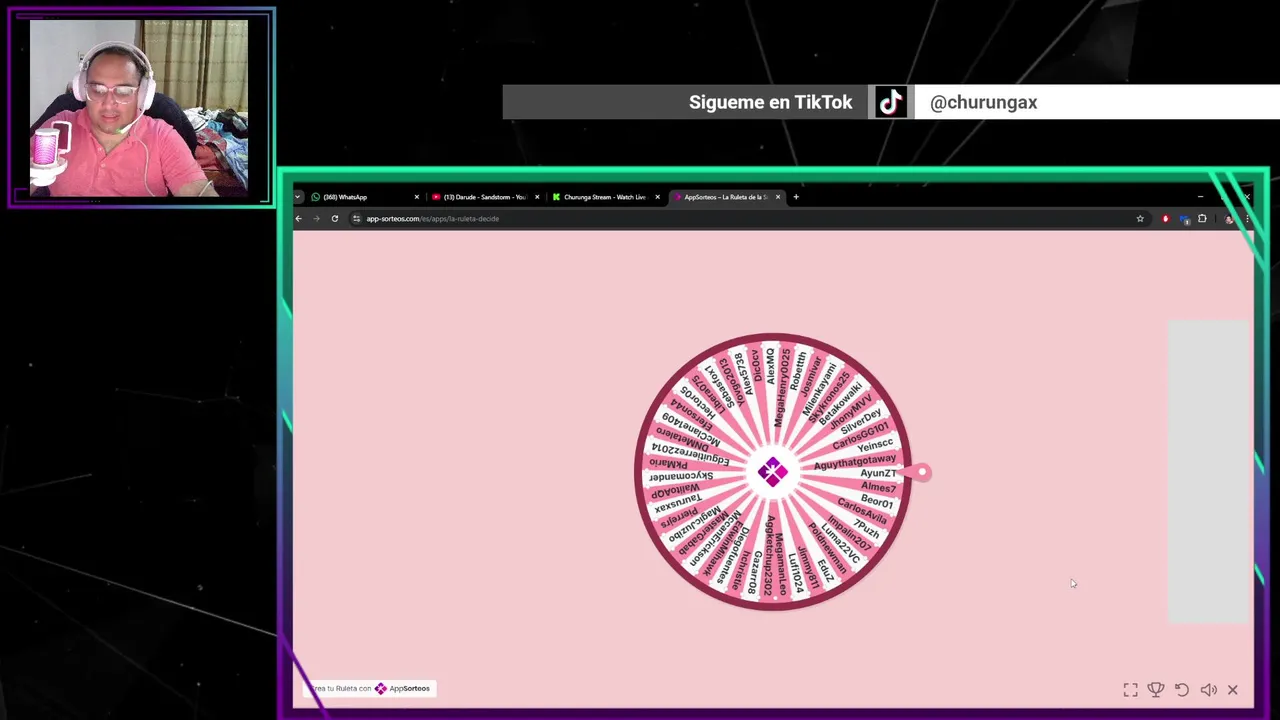Toggle fullscreen mode on the roulette page

[1130, 690]
